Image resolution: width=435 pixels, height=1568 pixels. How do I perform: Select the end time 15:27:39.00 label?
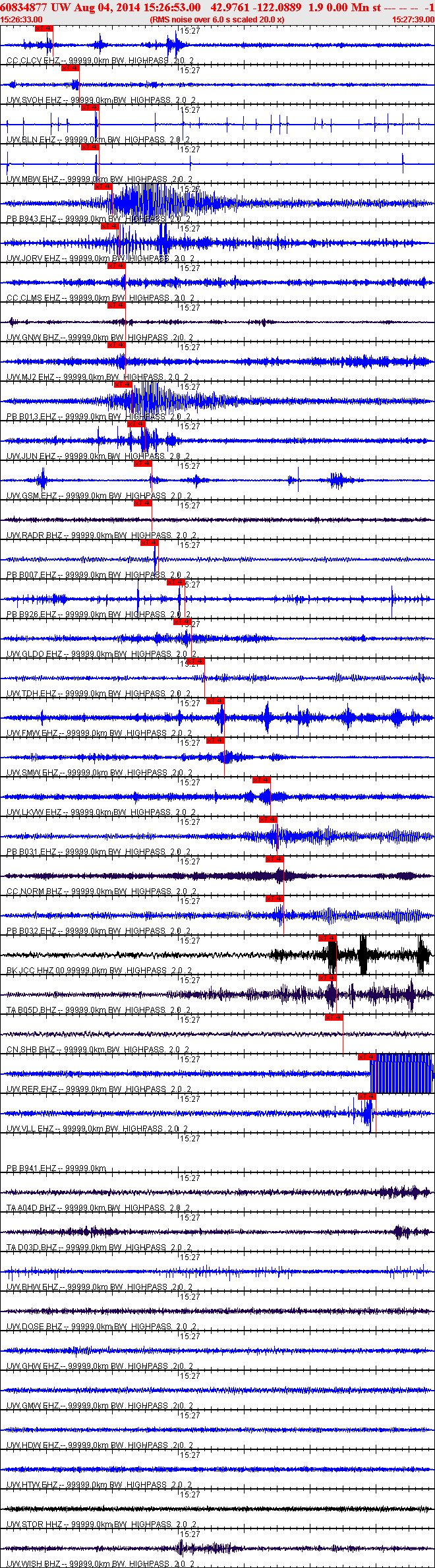click(413, 20)
